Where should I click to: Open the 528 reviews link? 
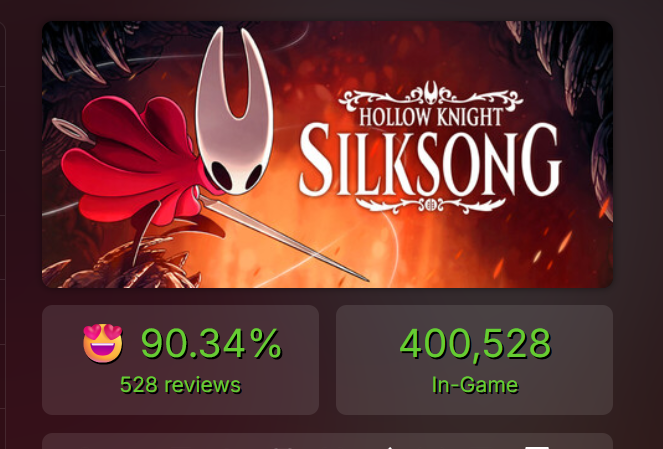[x=180, y=385]
